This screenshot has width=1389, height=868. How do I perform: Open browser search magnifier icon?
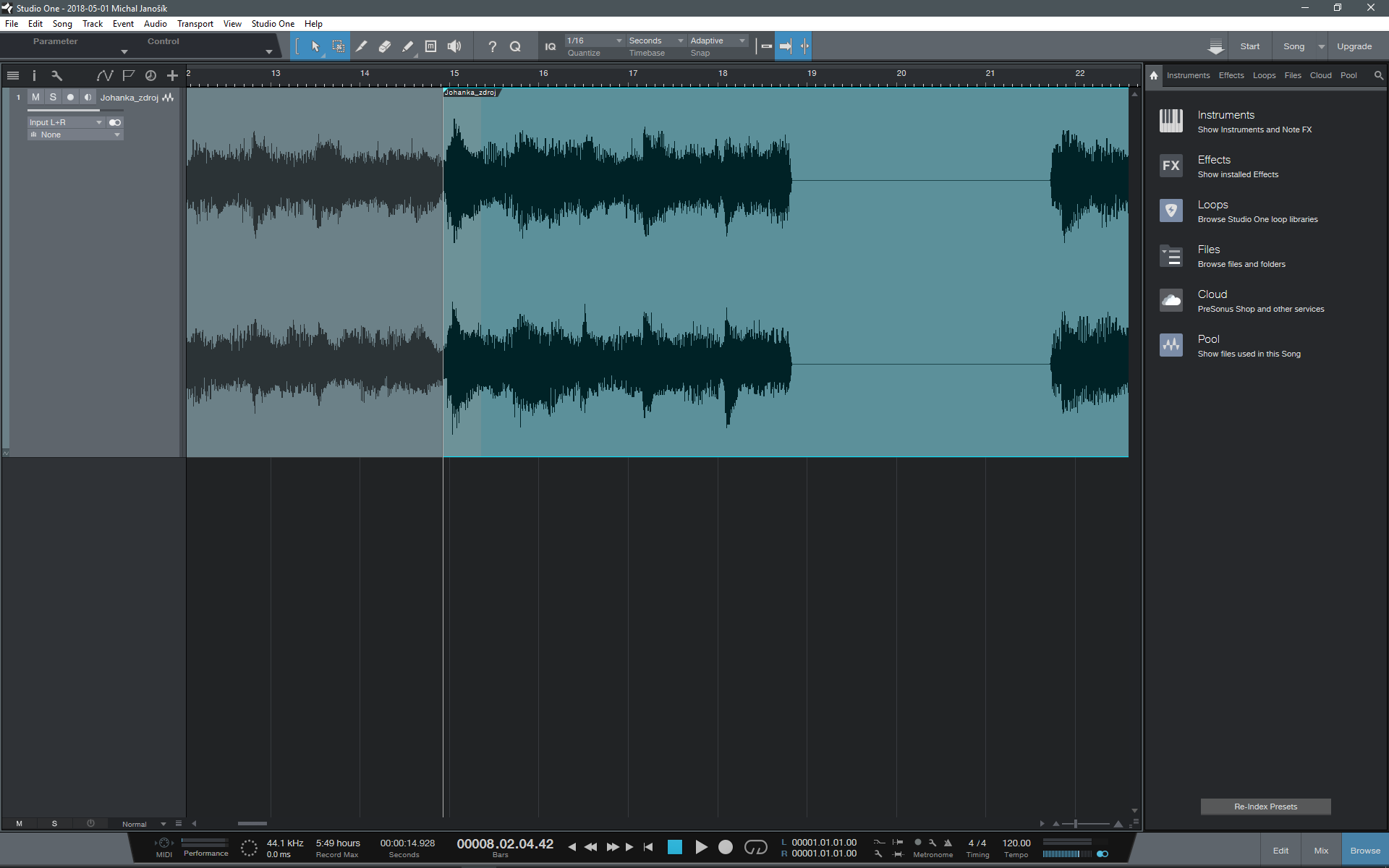coord(1379,75)
